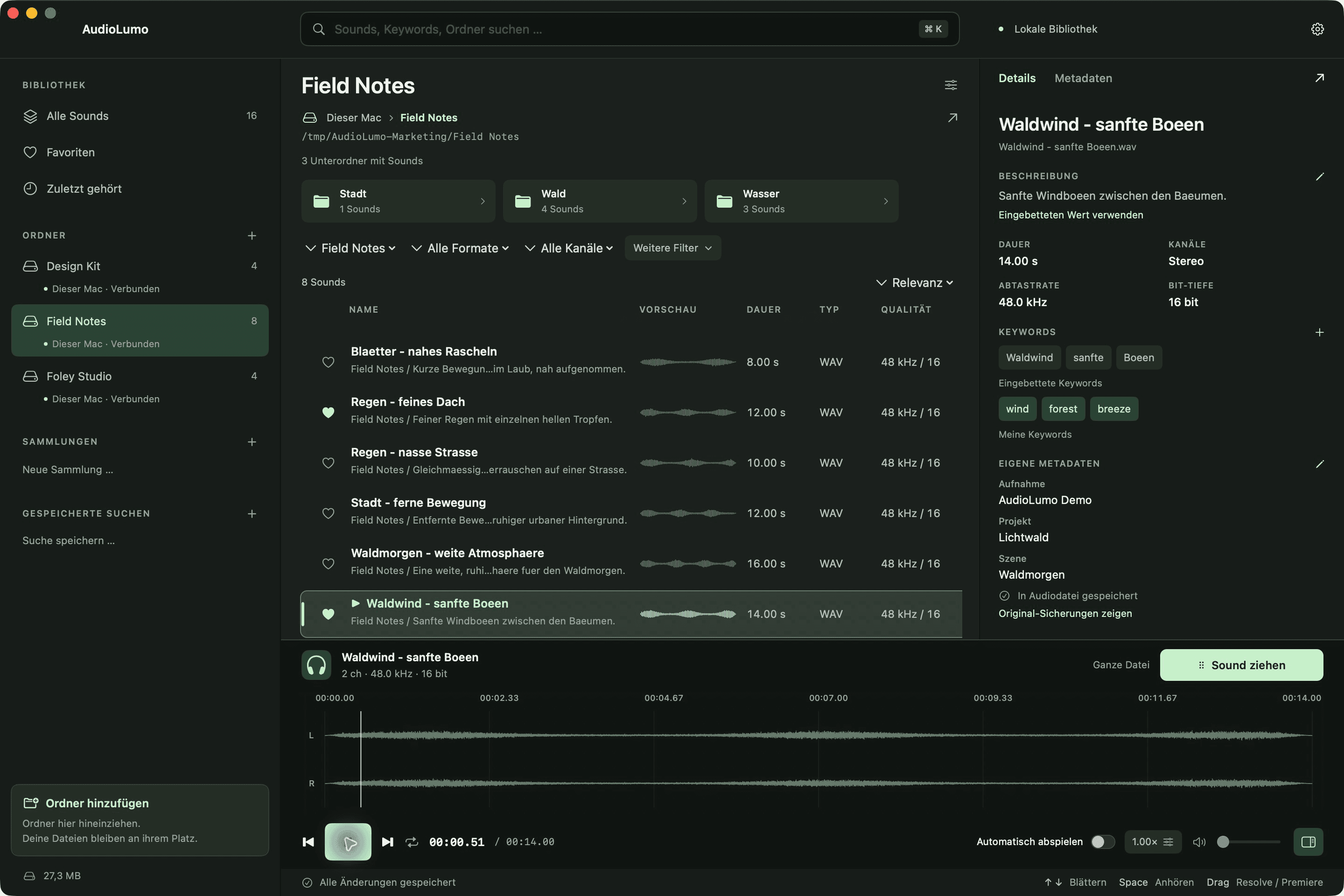Click Original-Sicherungen zeigen link
Image resolution: width=1344 pixels, height=896 pixels.
coord(1064,614)
